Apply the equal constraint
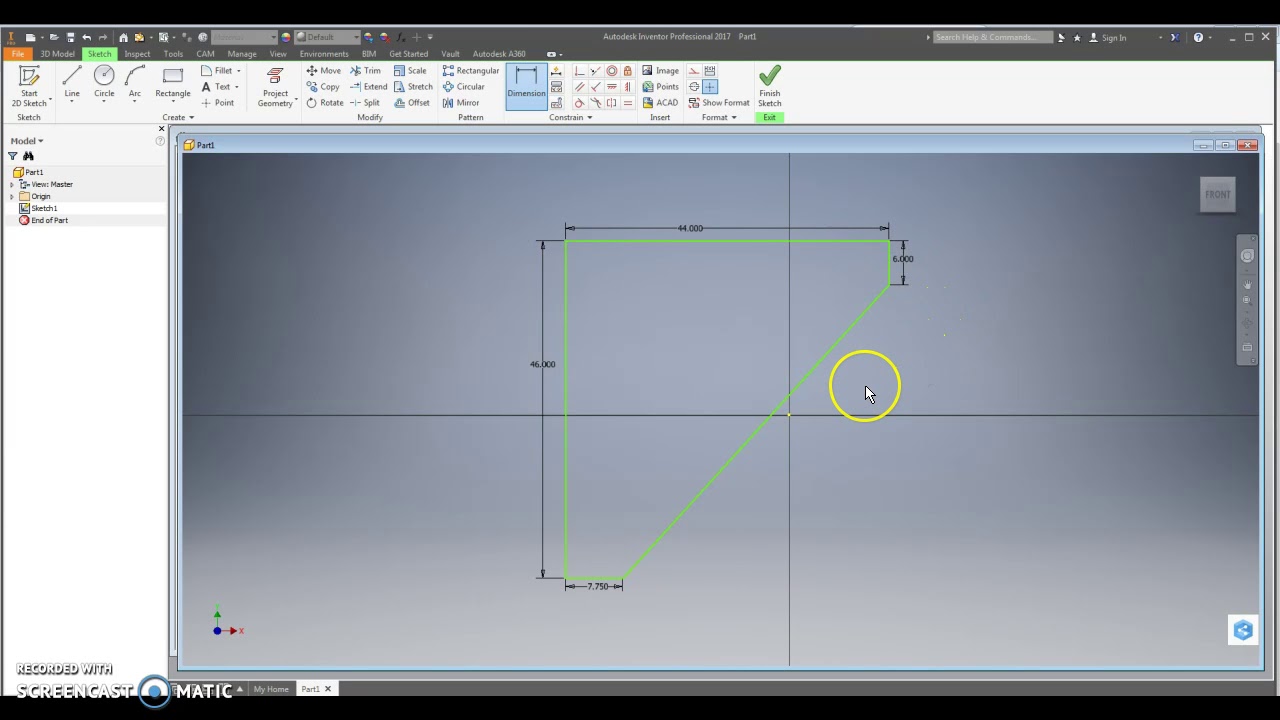 coord(628,102)
